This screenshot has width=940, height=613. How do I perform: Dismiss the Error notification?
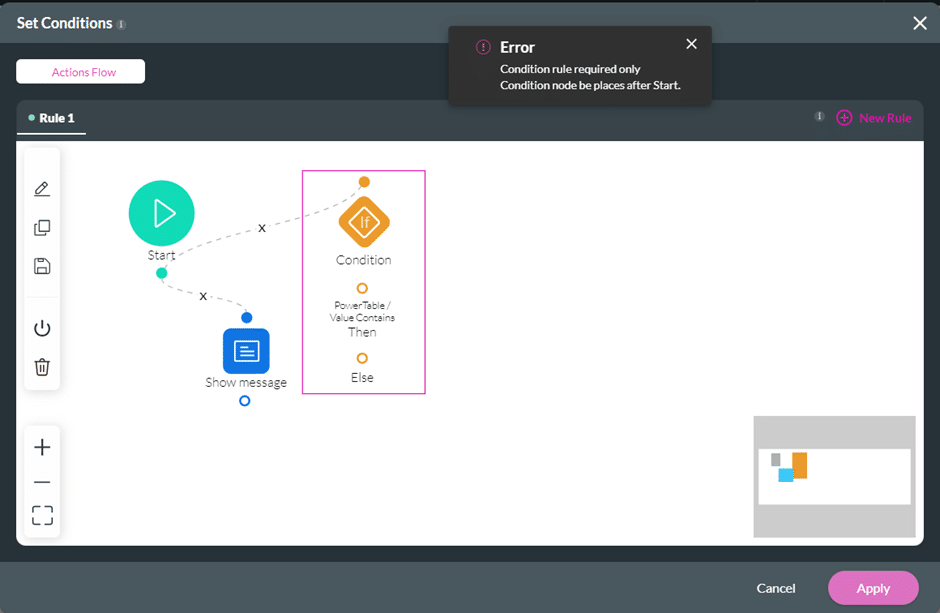(x=691, y=44)
